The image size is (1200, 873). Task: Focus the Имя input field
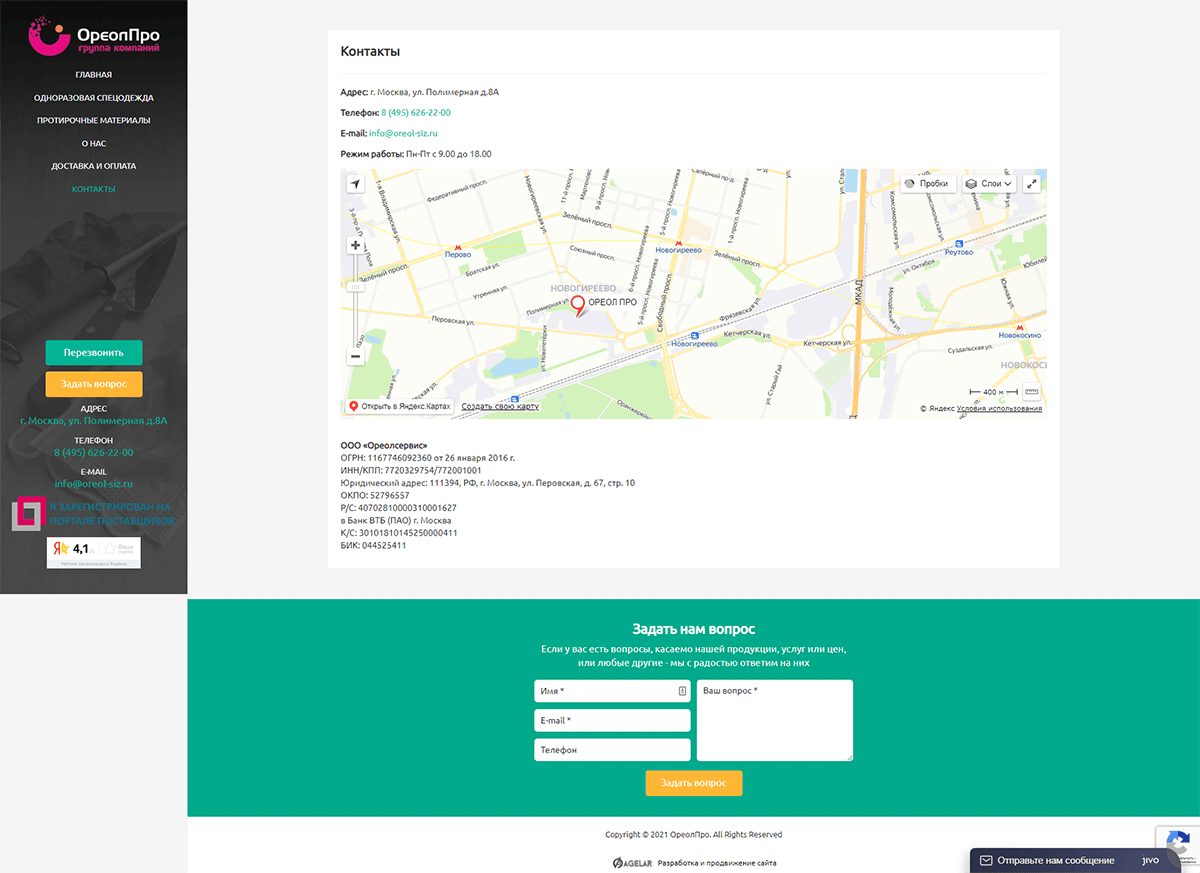tap(612, 691)
